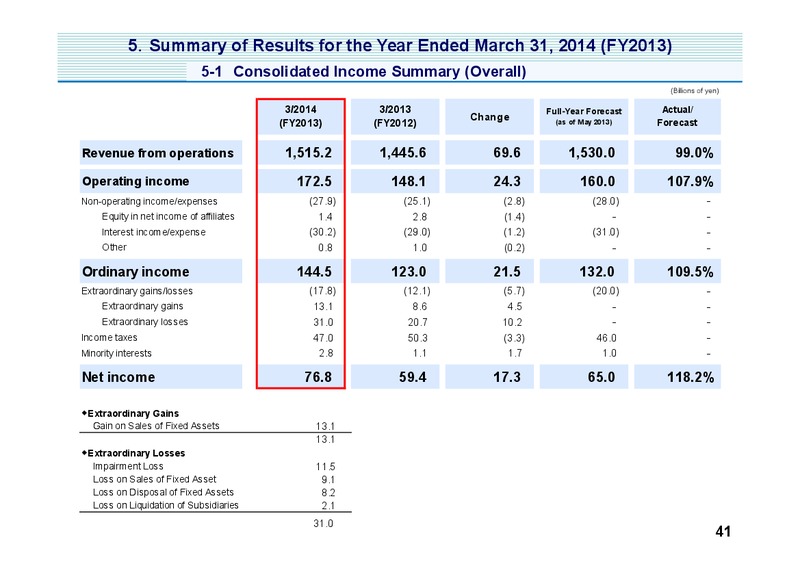Click the 'Income taxes' row label

click(109, 337)
